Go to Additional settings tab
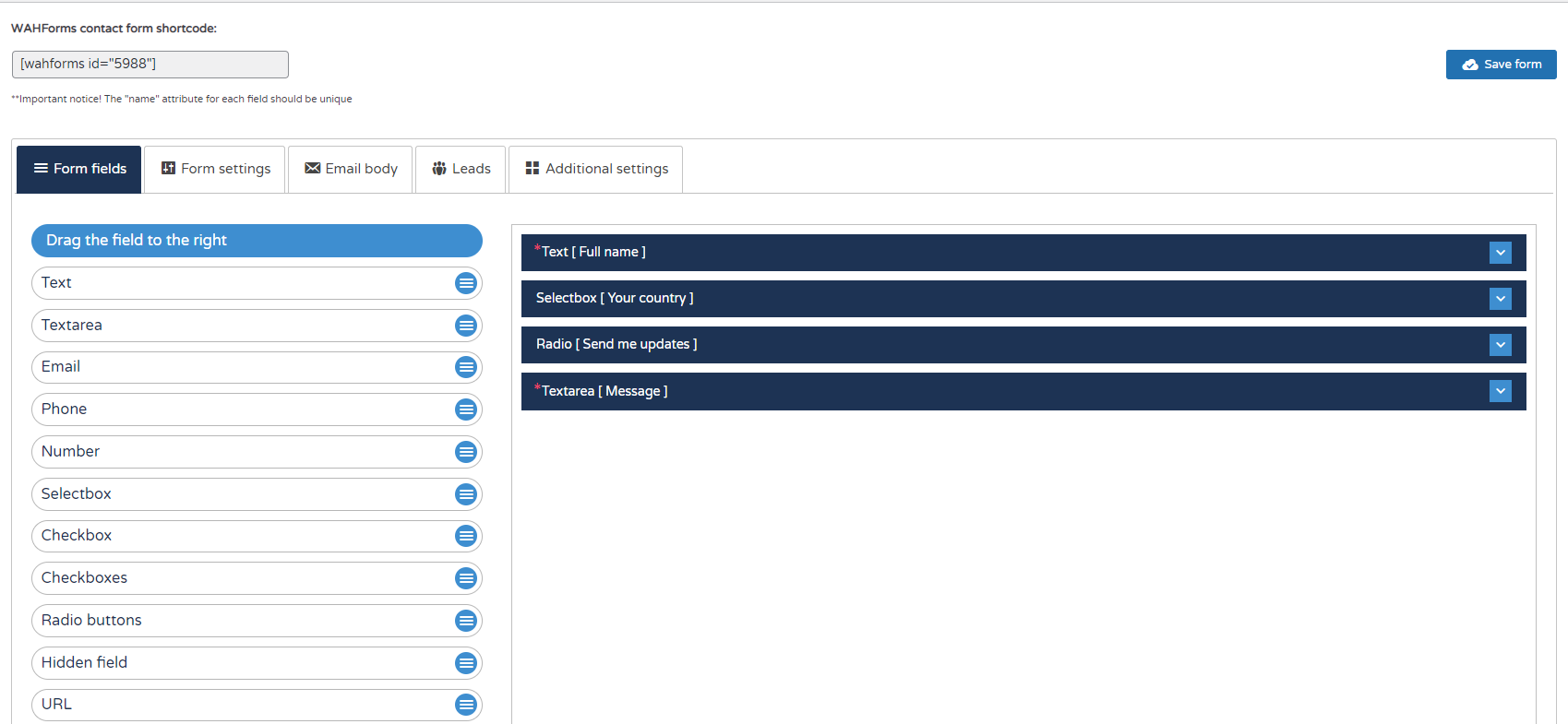The width and height of the screenshot is (1568, 724). (x=596, y=169)
